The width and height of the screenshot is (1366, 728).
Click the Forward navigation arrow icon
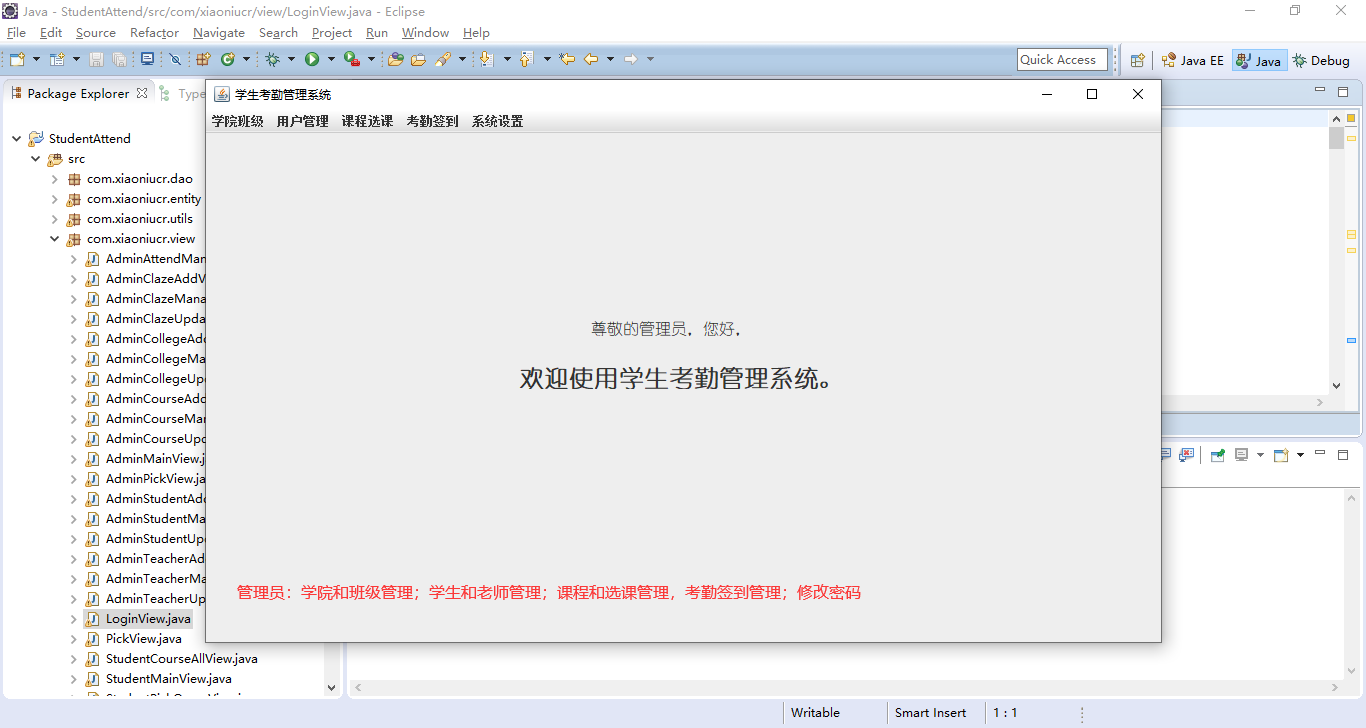coord(631,59)
